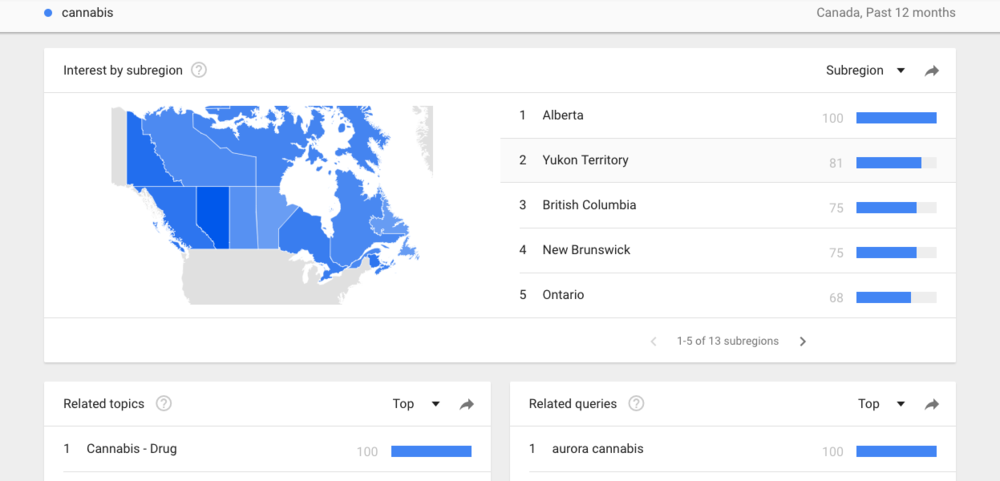
Task: Select Alberta in subregion list
Action: coord(563,116)
